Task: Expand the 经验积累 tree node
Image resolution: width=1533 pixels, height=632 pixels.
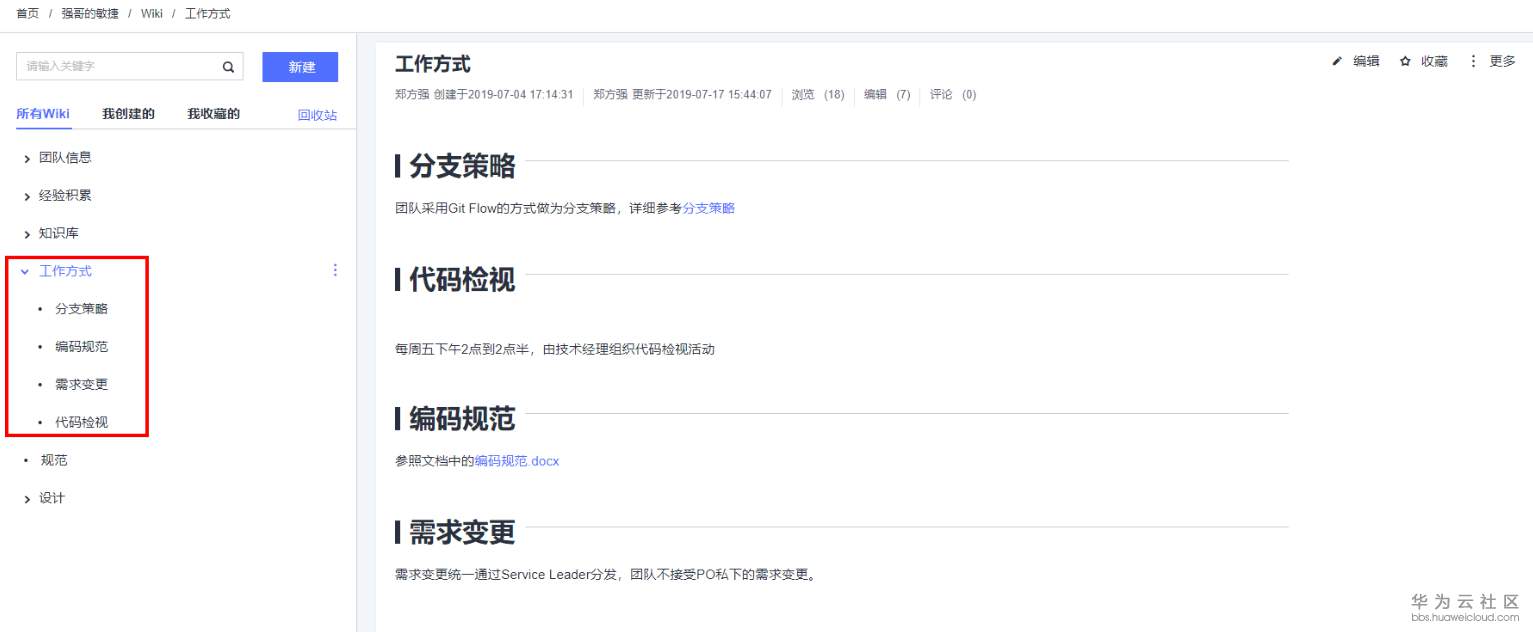Action: point(26,195)
